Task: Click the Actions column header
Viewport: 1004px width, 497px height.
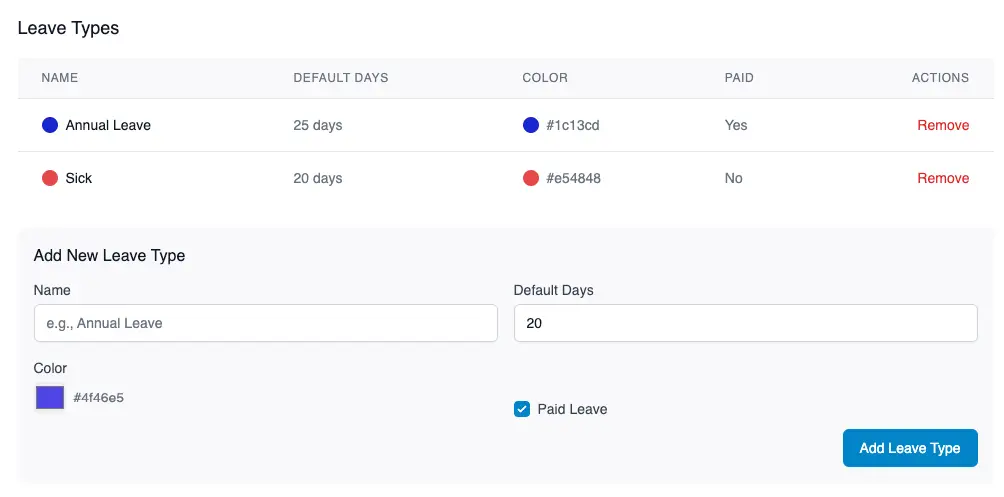Action: [940, 77]
